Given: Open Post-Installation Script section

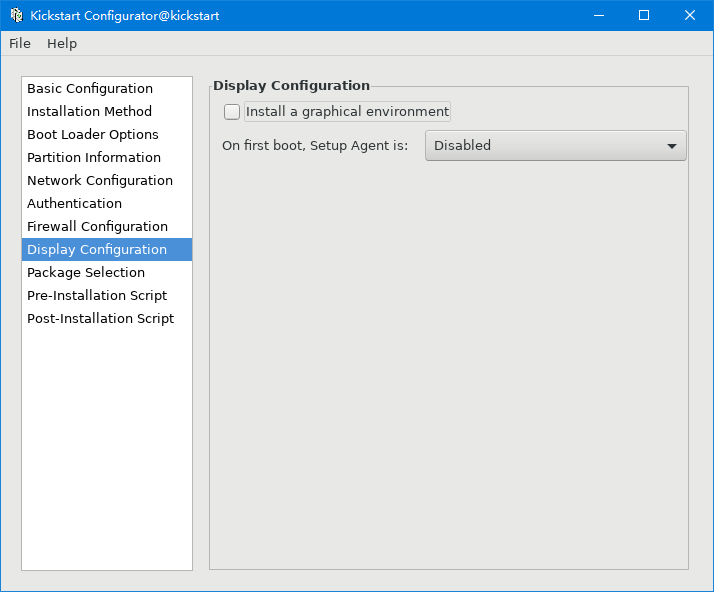Looking at the screenshot, I should pyautogui.click(x=107, y=318).
